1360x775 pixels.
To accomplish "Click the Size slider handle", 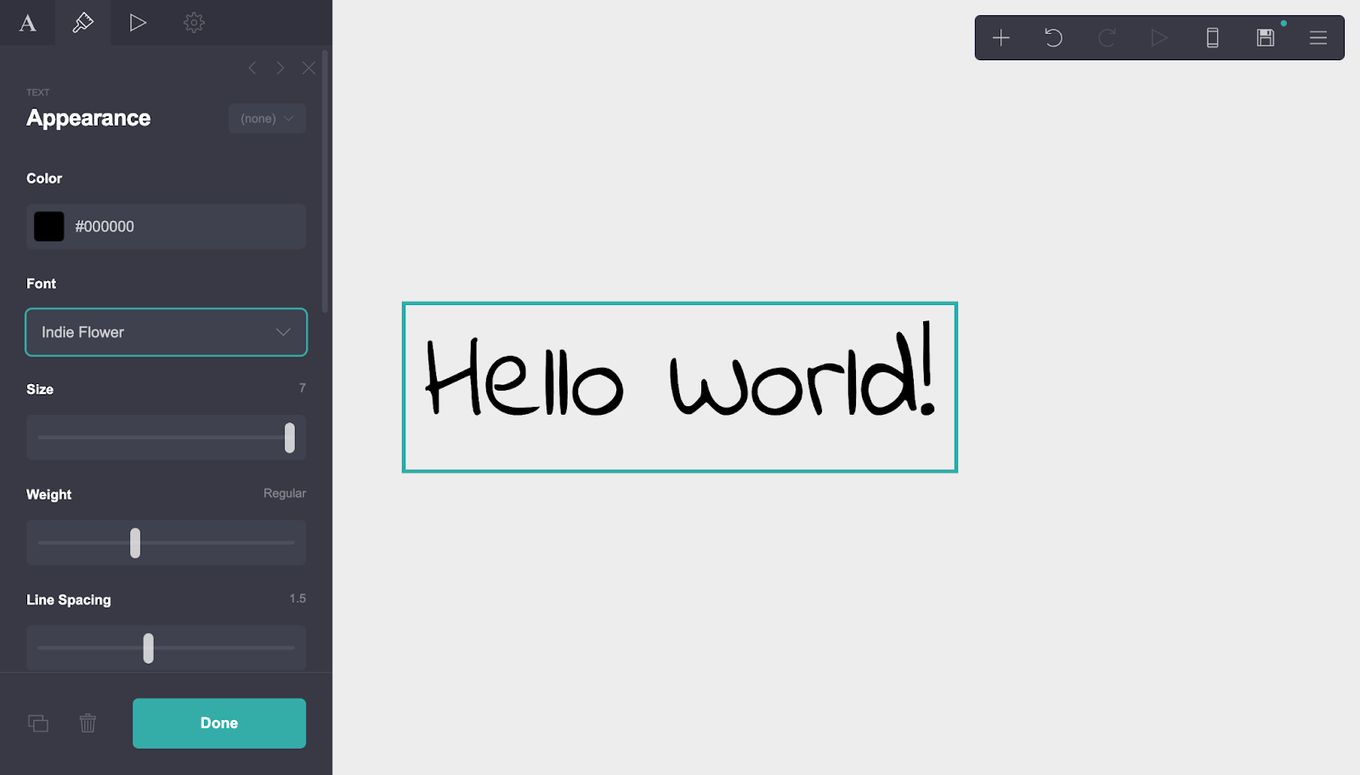I will (x=289, y=437).
